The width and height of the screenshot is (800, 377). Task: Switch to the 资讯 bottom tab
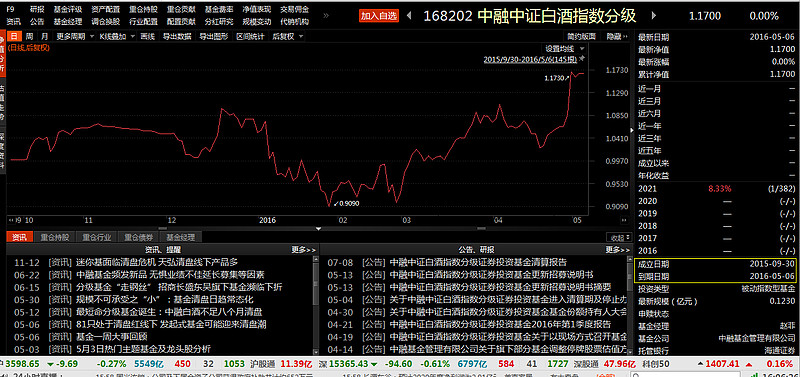click(19, 237)
